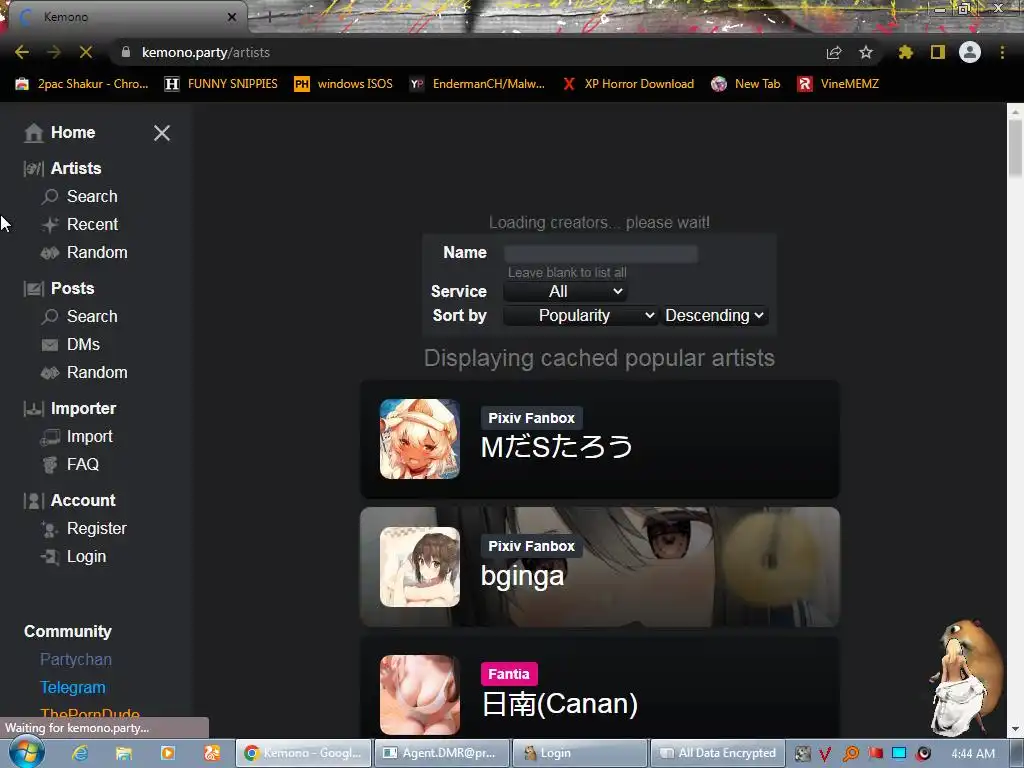Open Importer section heading

(x=83, y=409)
